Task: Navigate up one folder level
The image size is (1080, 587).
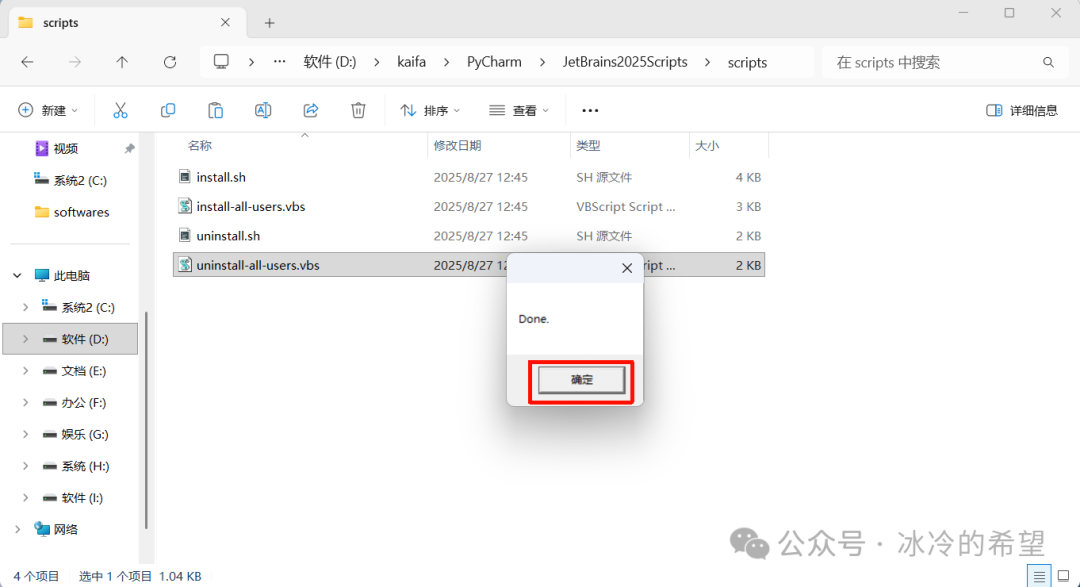Action: 122,62
